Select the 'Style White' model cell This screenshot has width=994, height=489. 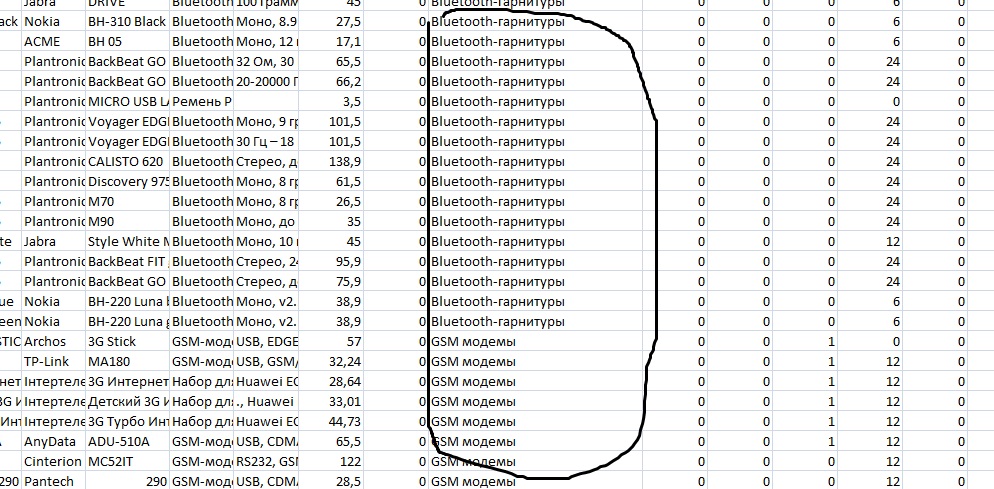pos(127,242)
